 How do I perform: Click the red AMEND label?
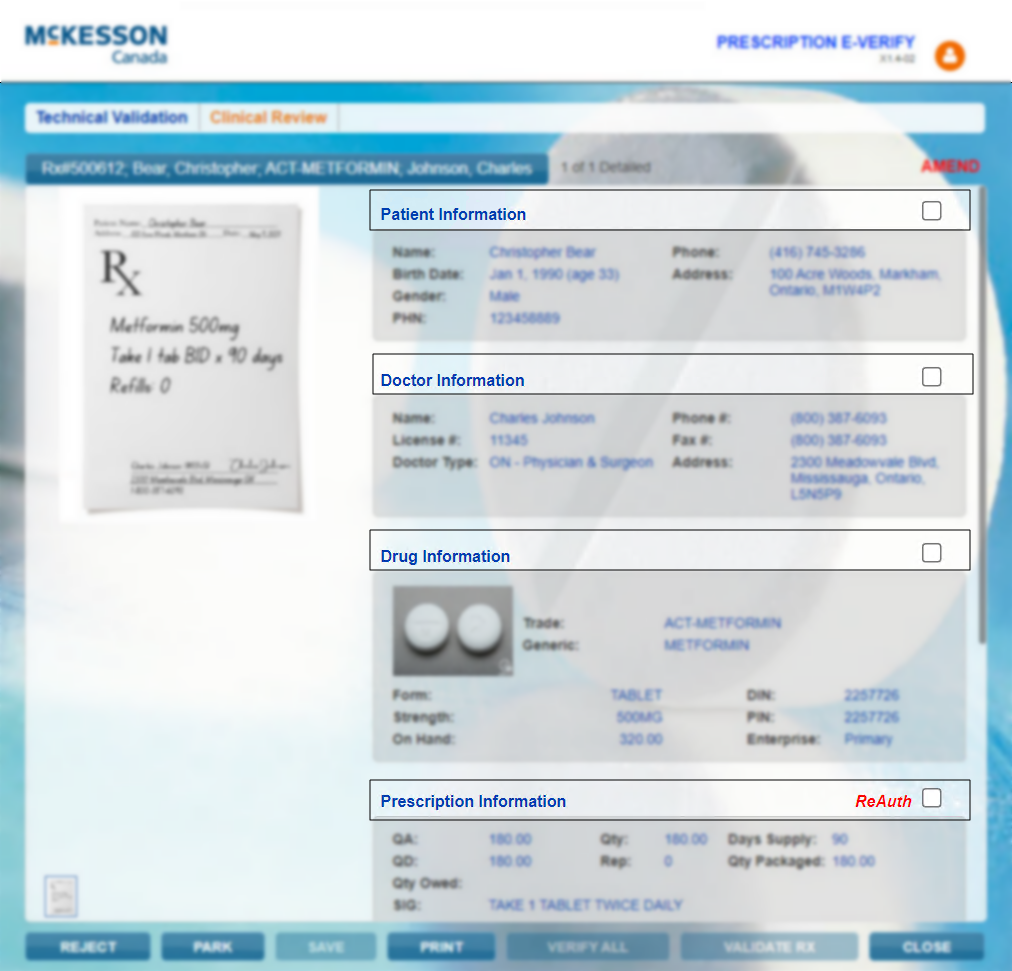tap(949, 166)
